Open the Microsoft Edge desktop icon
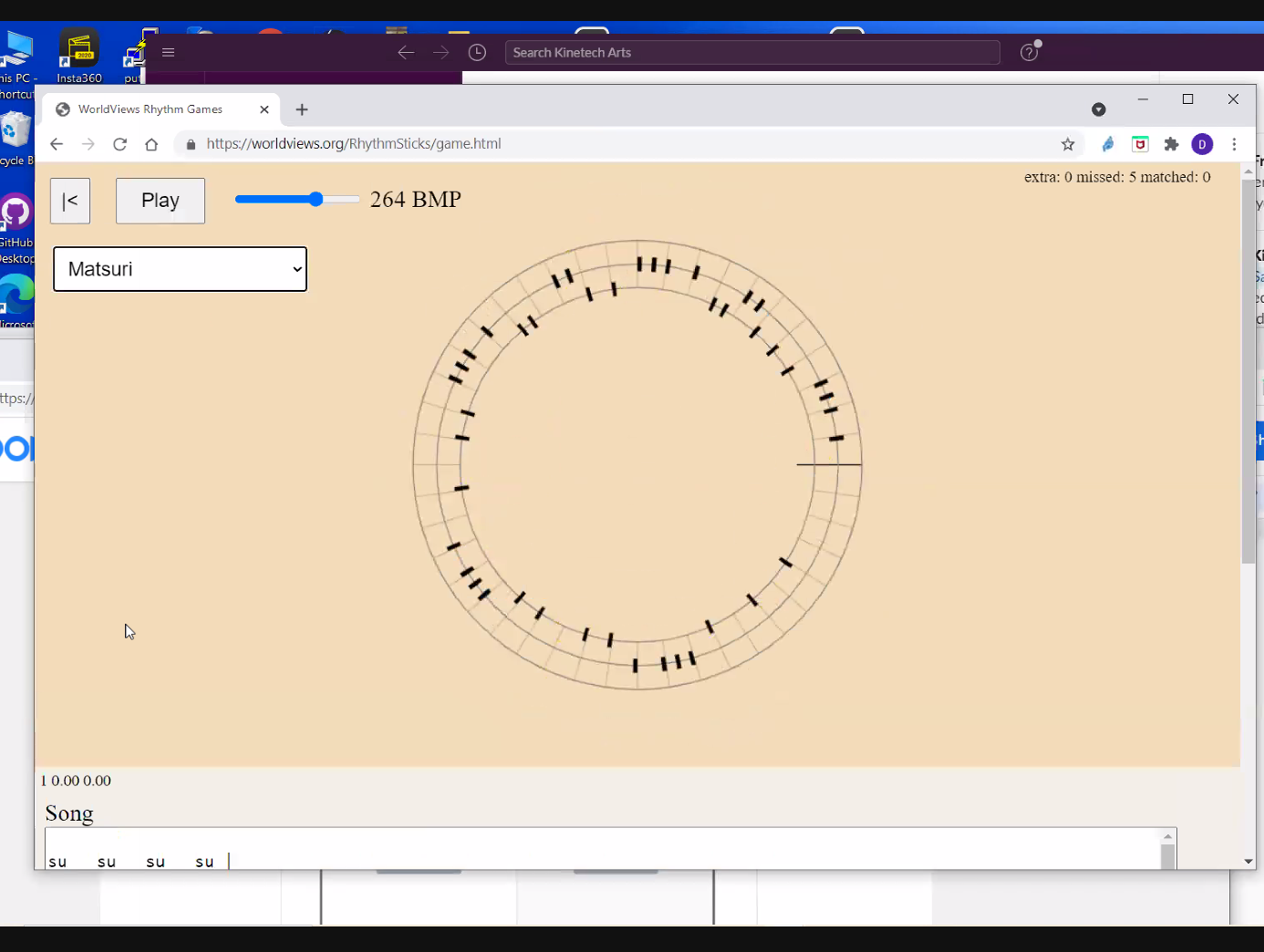This screenshot has height=952, width=1264. (x=16, y=302)
